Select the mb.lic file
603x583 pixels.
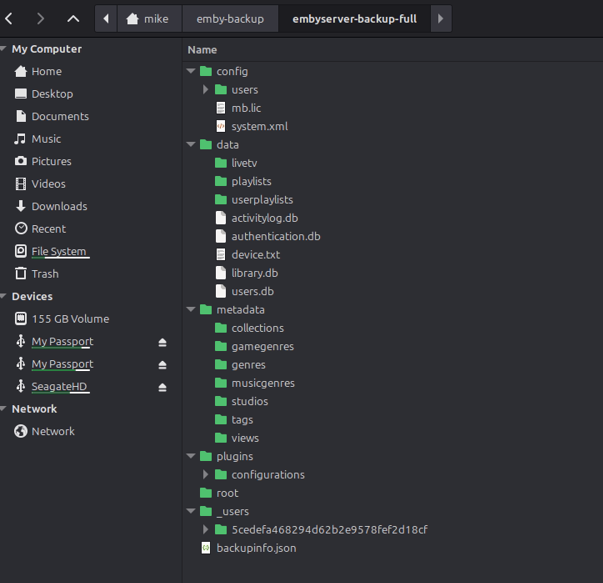[246, 108]
